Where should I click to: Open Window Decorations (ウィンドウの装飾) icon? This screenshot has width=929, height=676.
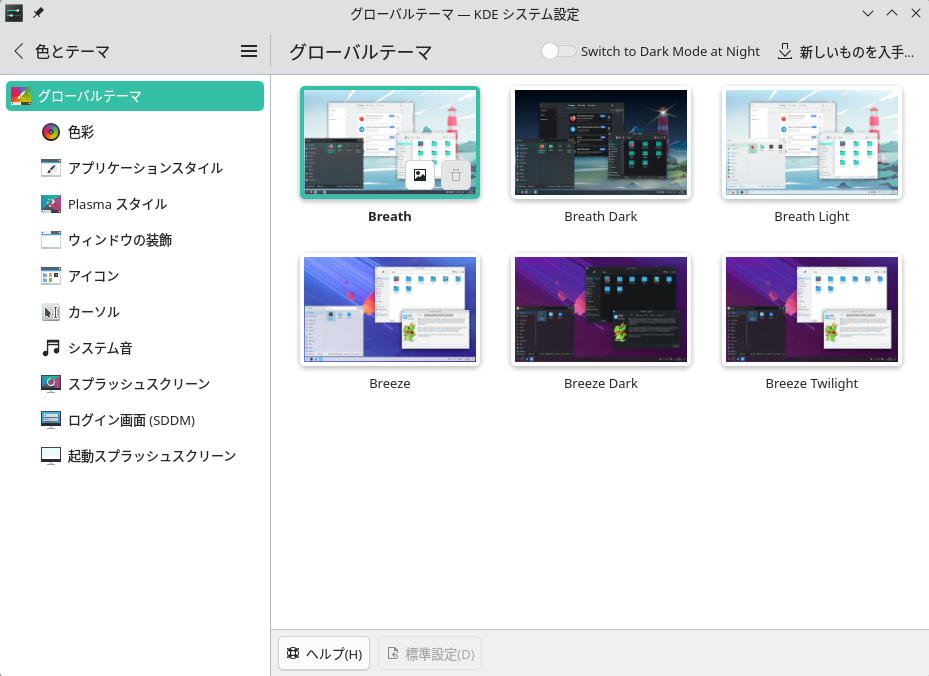tap(51, 240)
